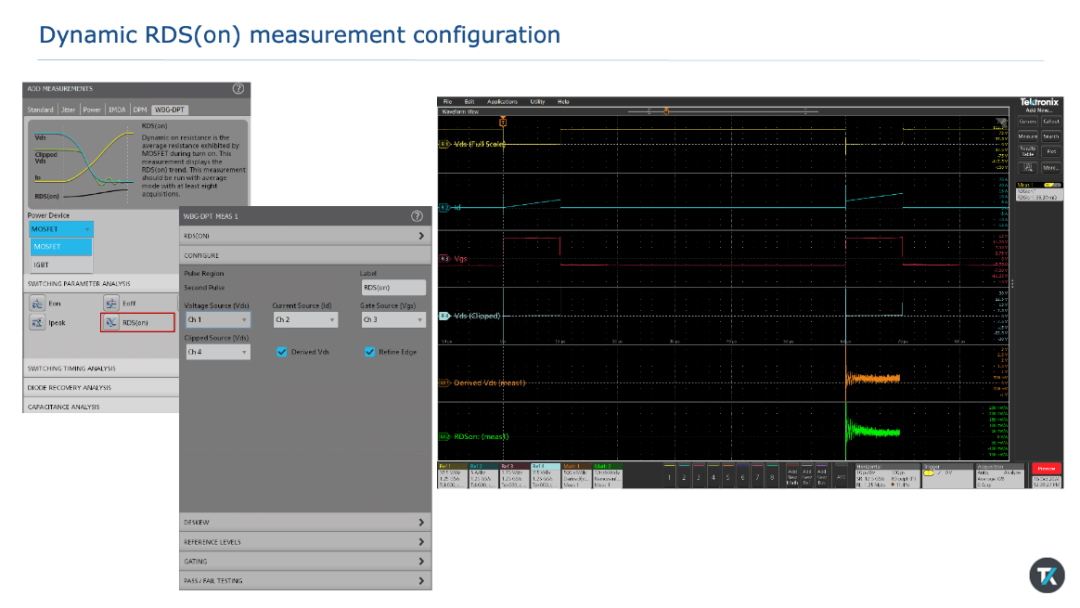The image size is (1080, 608).
Task: Toggle the Refine Edge checkbox
Action: pyautogui.click(x=370, y=352)
